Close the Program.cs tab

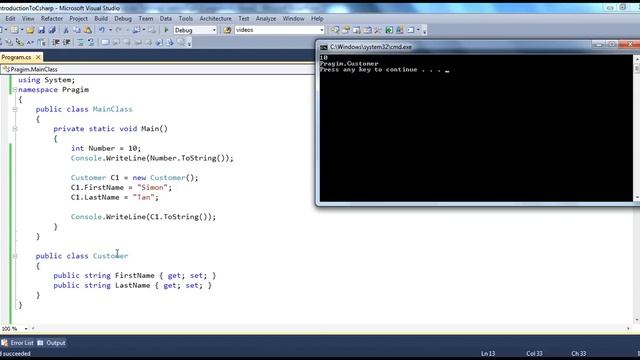click(x=38, y=57)
